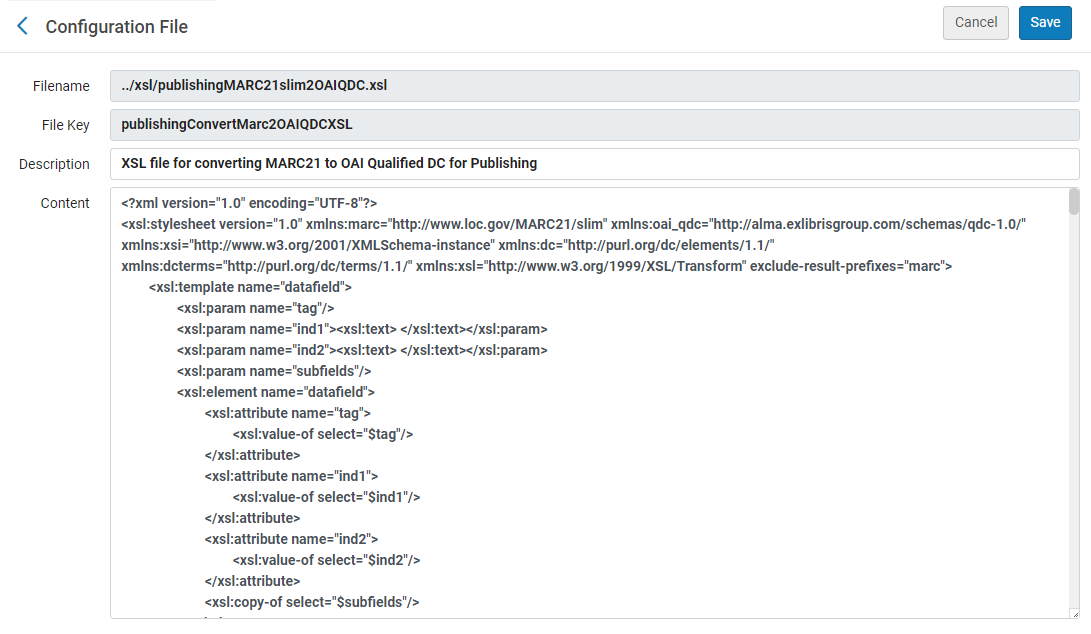The height and width of the screenshot is (634, 1091).
Task: Click the xsl:stylesheet version line
Action: [x=573, y=224]
